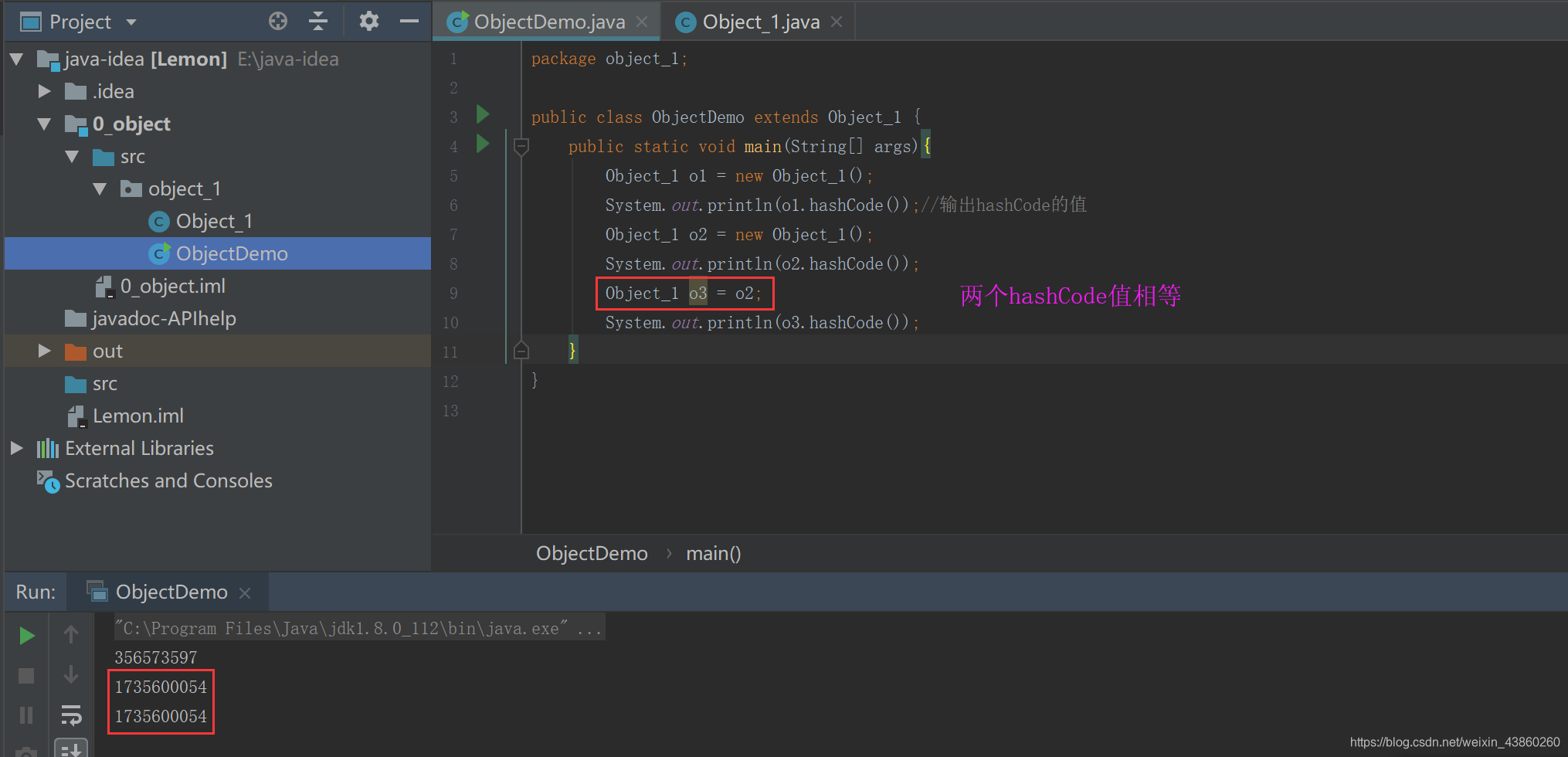Toggle code fold marker at line 4
This screenshot has height=757, width=1568.
click(521, 146)
